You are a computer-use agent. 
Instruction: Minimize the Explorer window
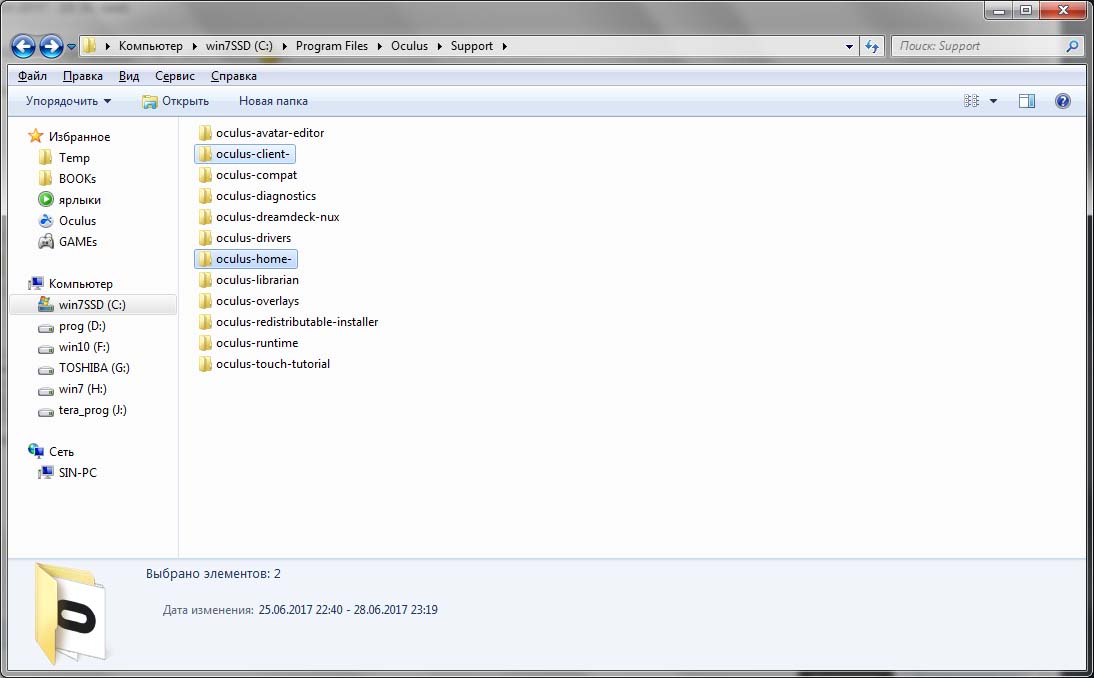coord(999,10)
